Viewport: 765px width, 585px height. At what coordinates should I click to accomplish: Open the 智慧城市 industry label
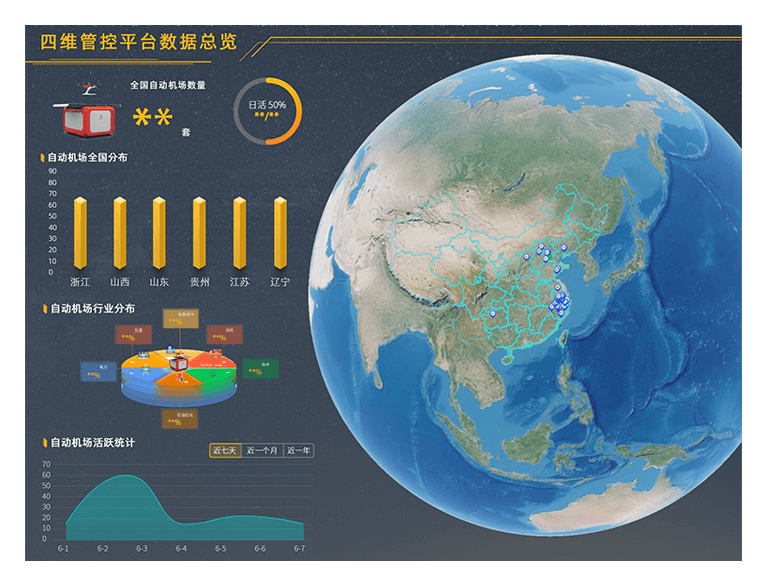(181, 318)
